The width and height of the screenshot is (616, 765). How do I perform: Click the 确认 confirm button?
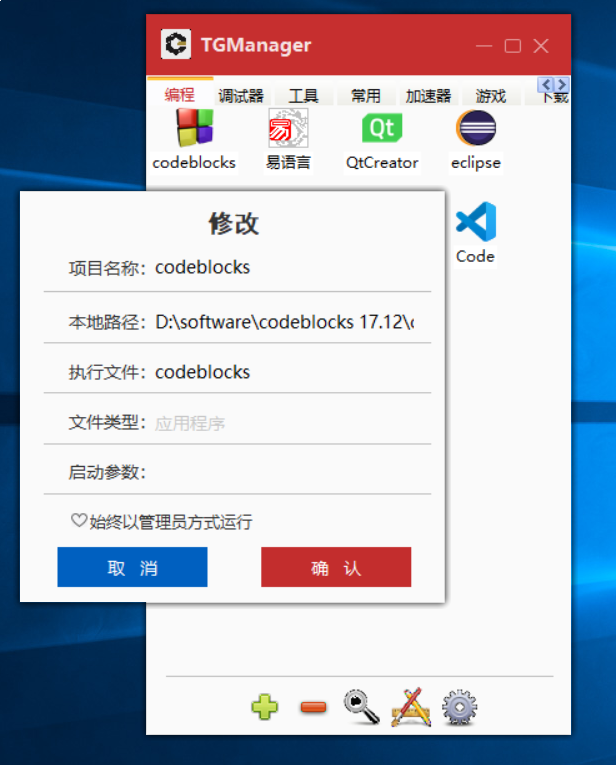point(336,567)
